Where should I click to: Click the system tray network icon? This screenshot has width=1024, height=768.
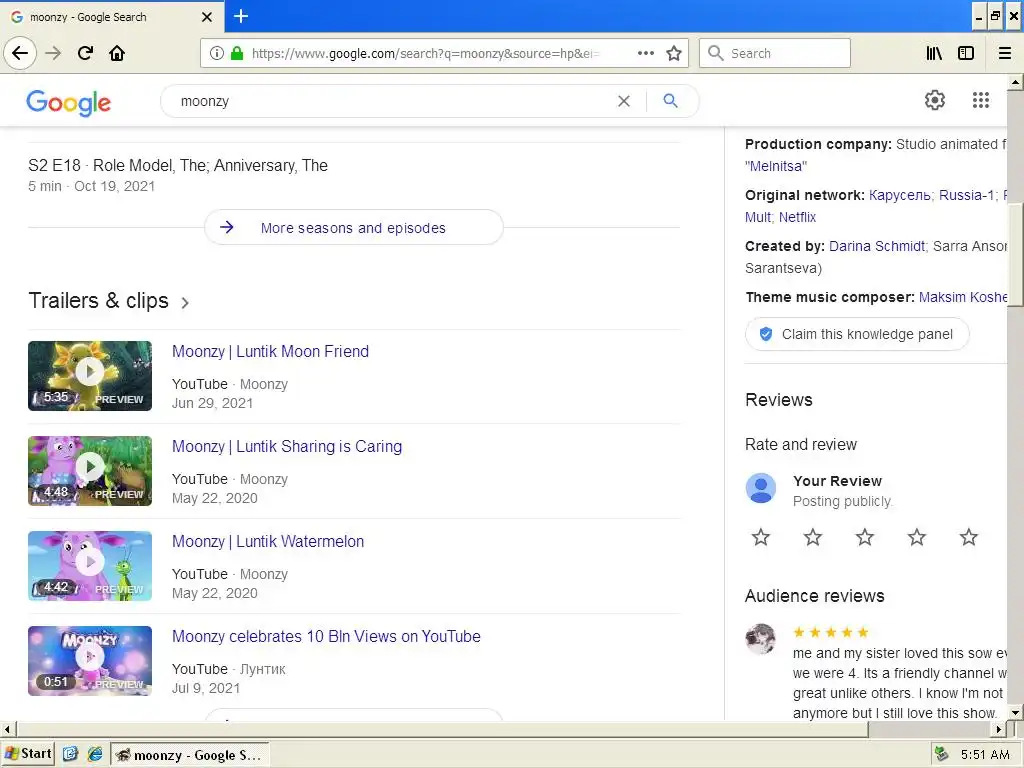tap(942, 754)
